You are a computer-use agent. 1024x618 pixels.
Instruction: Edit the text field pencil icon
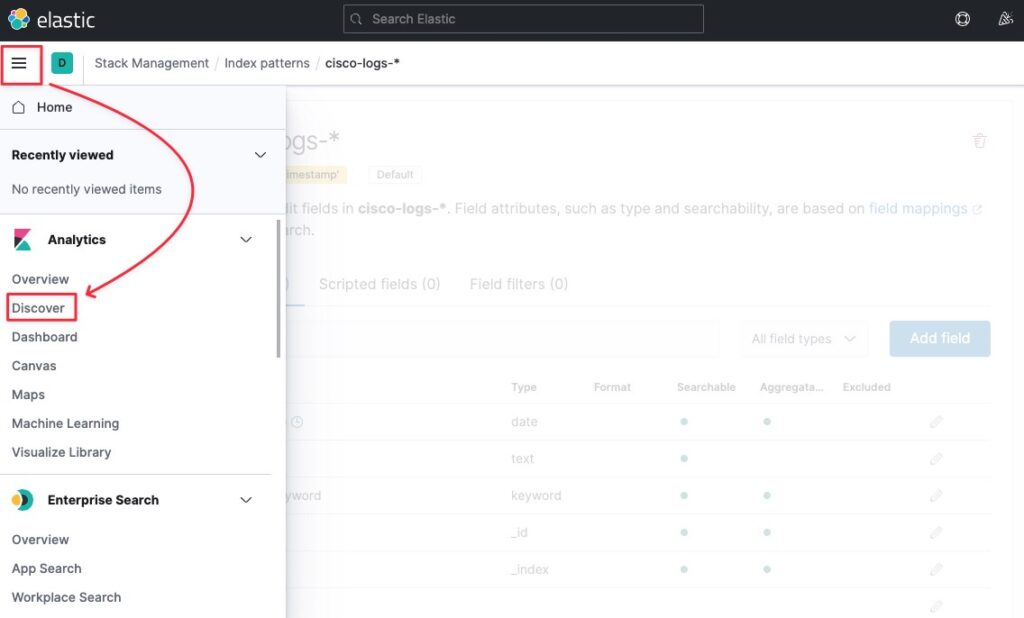coord(936,459)
